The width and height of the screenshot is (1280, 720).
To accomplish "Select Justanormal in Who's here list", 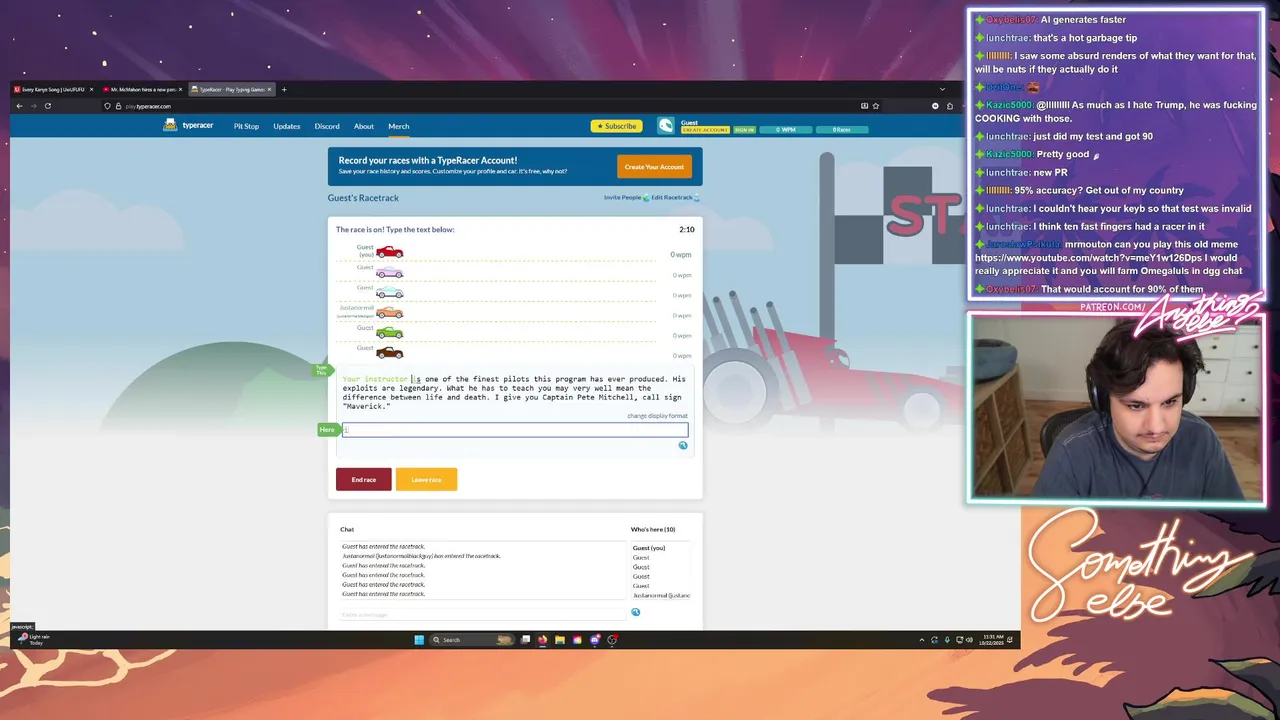I will pyautogui.click(x=661, y=595).
